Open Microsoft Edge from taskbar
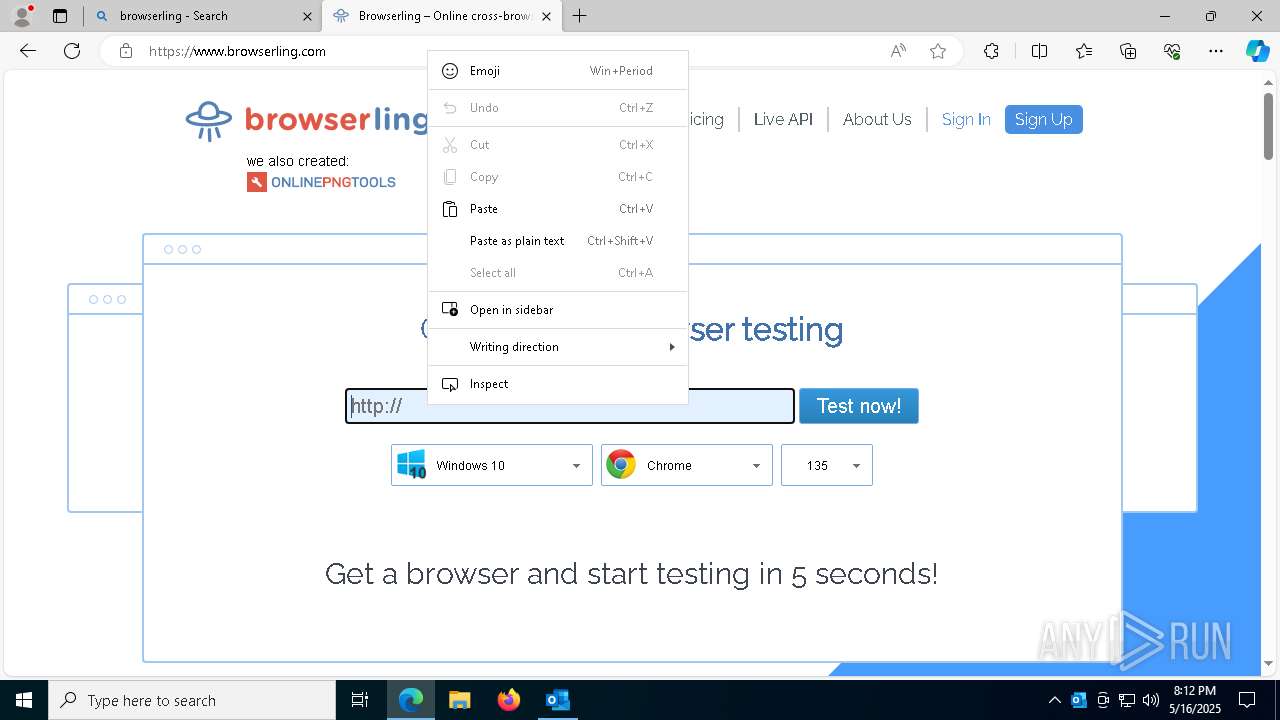 (x=411, y=700)
